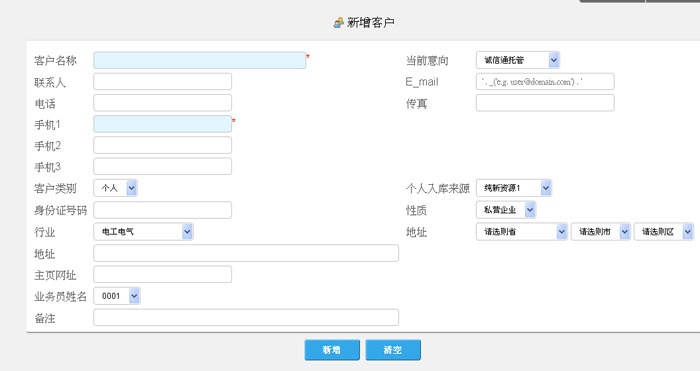Expand the 客户类别 dropdown showing 个人
This screenshot has height=371, width=700.
click(x=116, y=188)
